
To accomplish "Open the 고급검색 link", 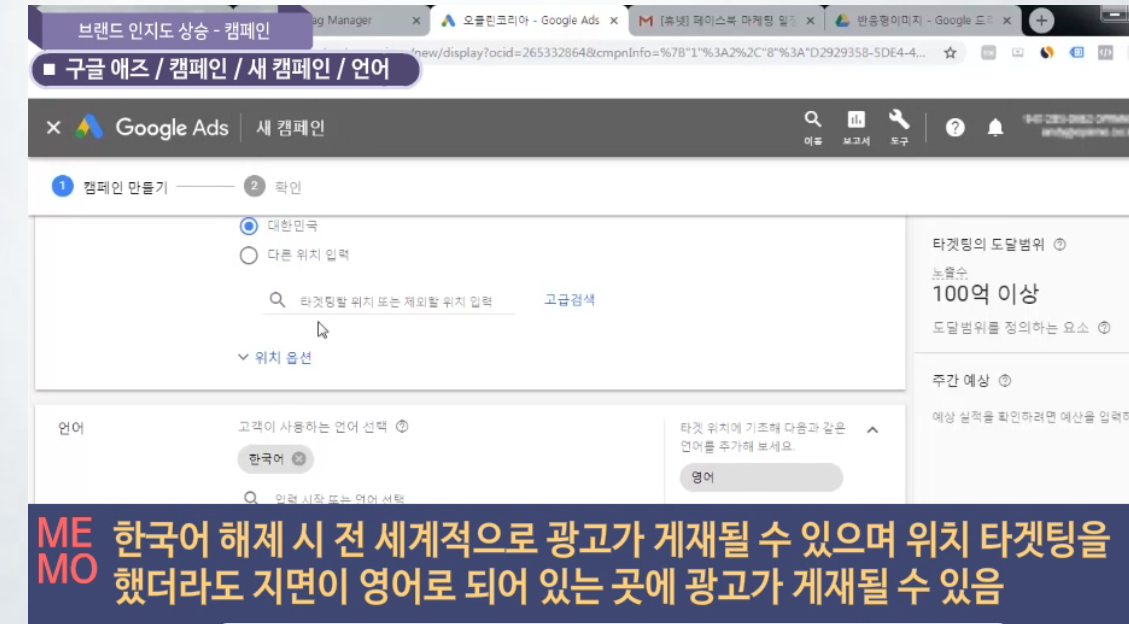I will click(570, 299).
